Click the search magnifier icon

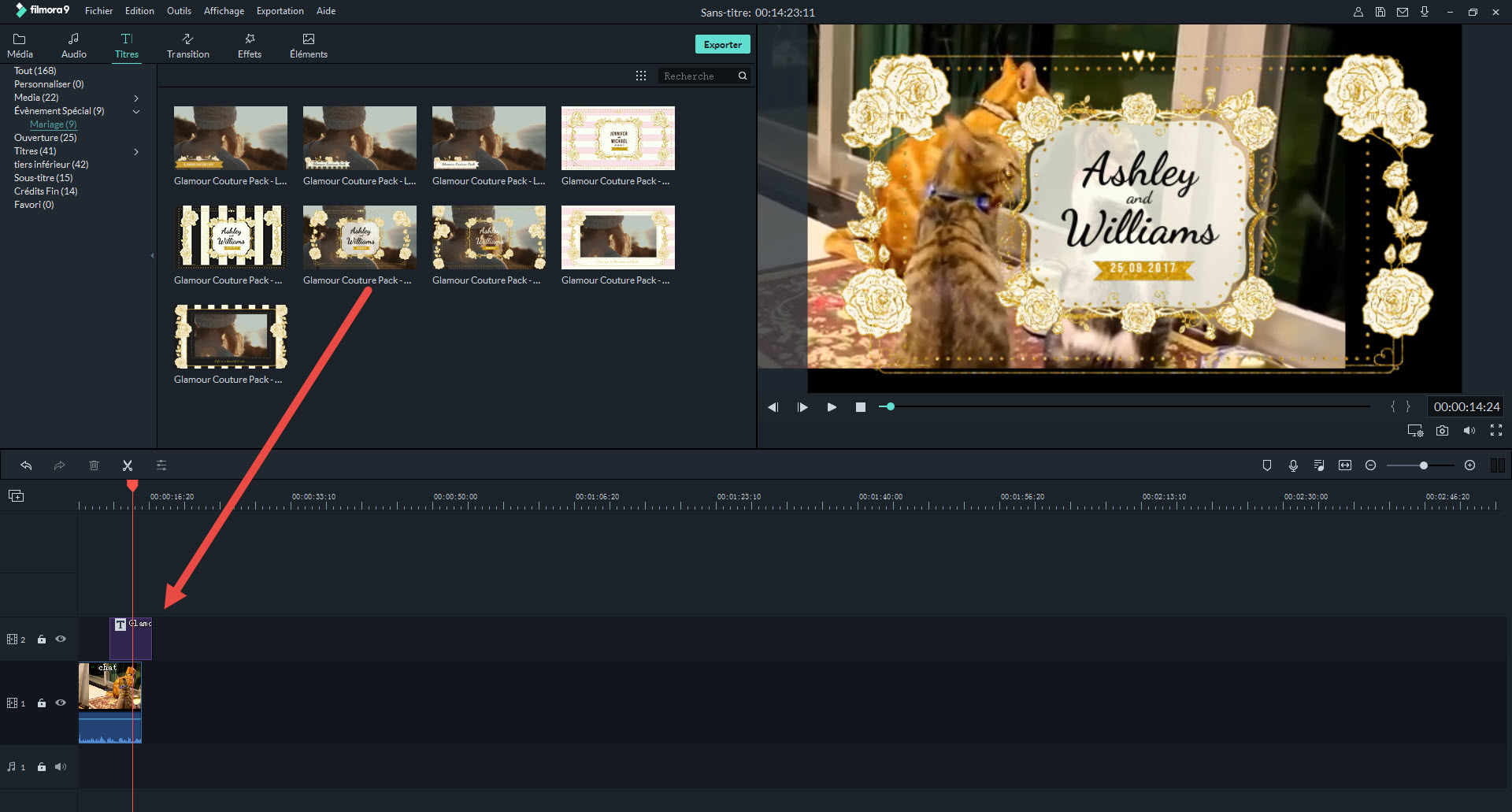click(743, 76)
